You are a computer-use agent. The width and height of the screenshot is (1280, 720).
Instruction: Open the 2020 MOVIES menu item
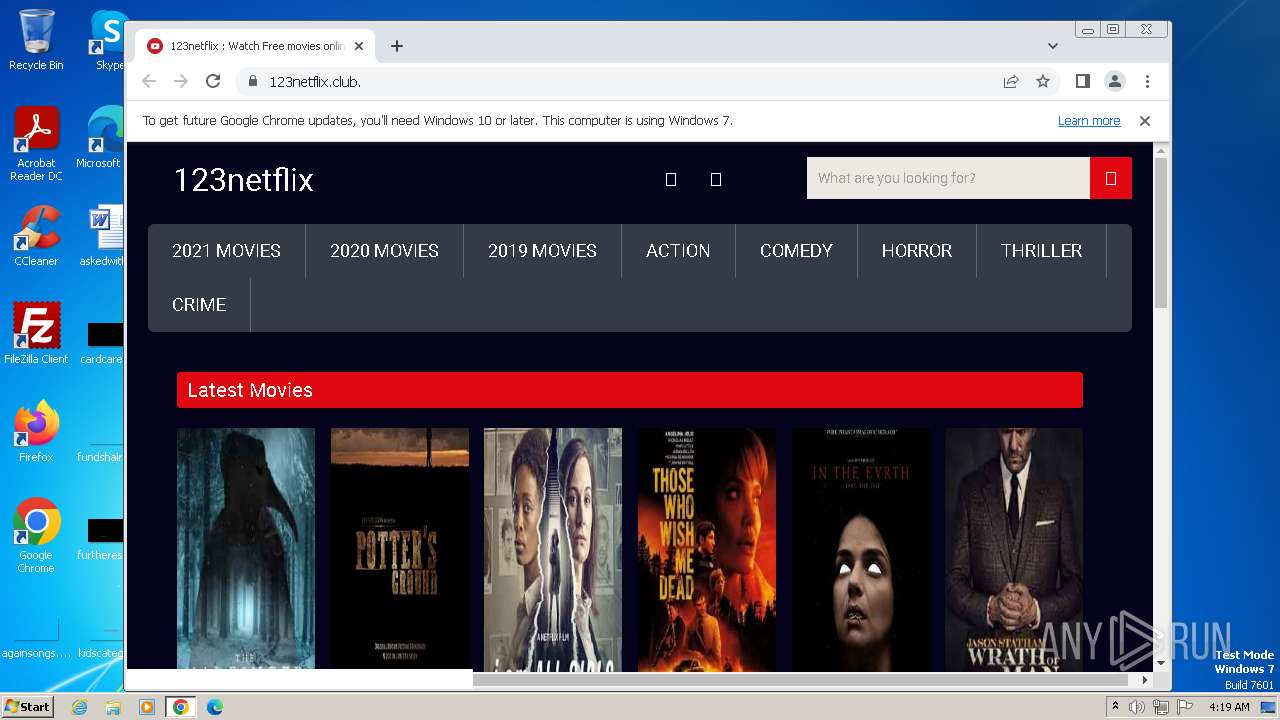pyautogui.click(x=384, y=251)
